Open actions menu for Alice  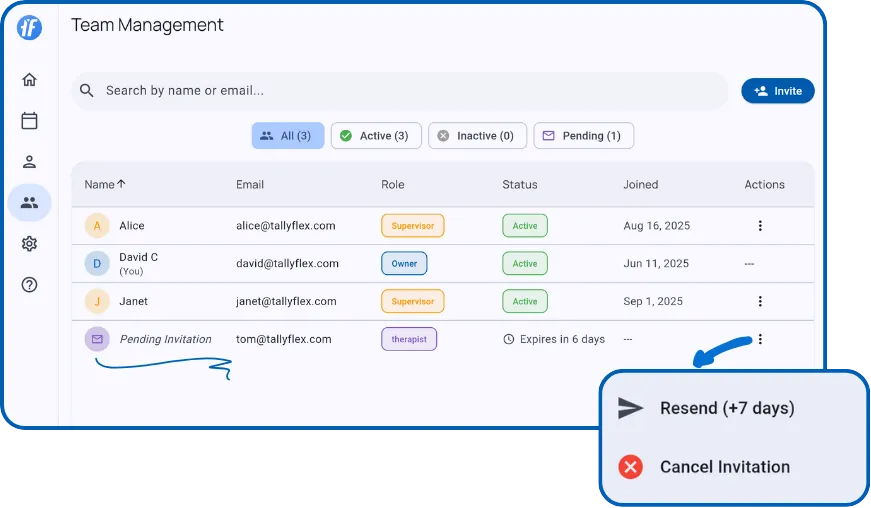760,226
